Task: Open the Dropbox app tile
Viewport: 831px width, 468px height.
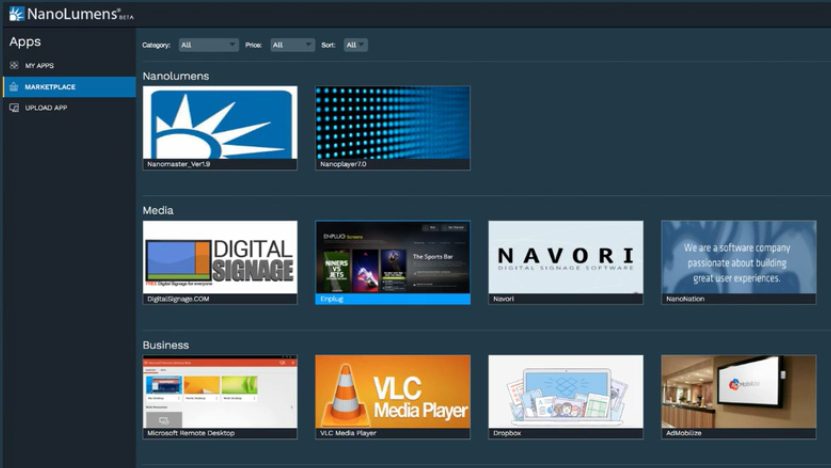Action: click(565, 391)
